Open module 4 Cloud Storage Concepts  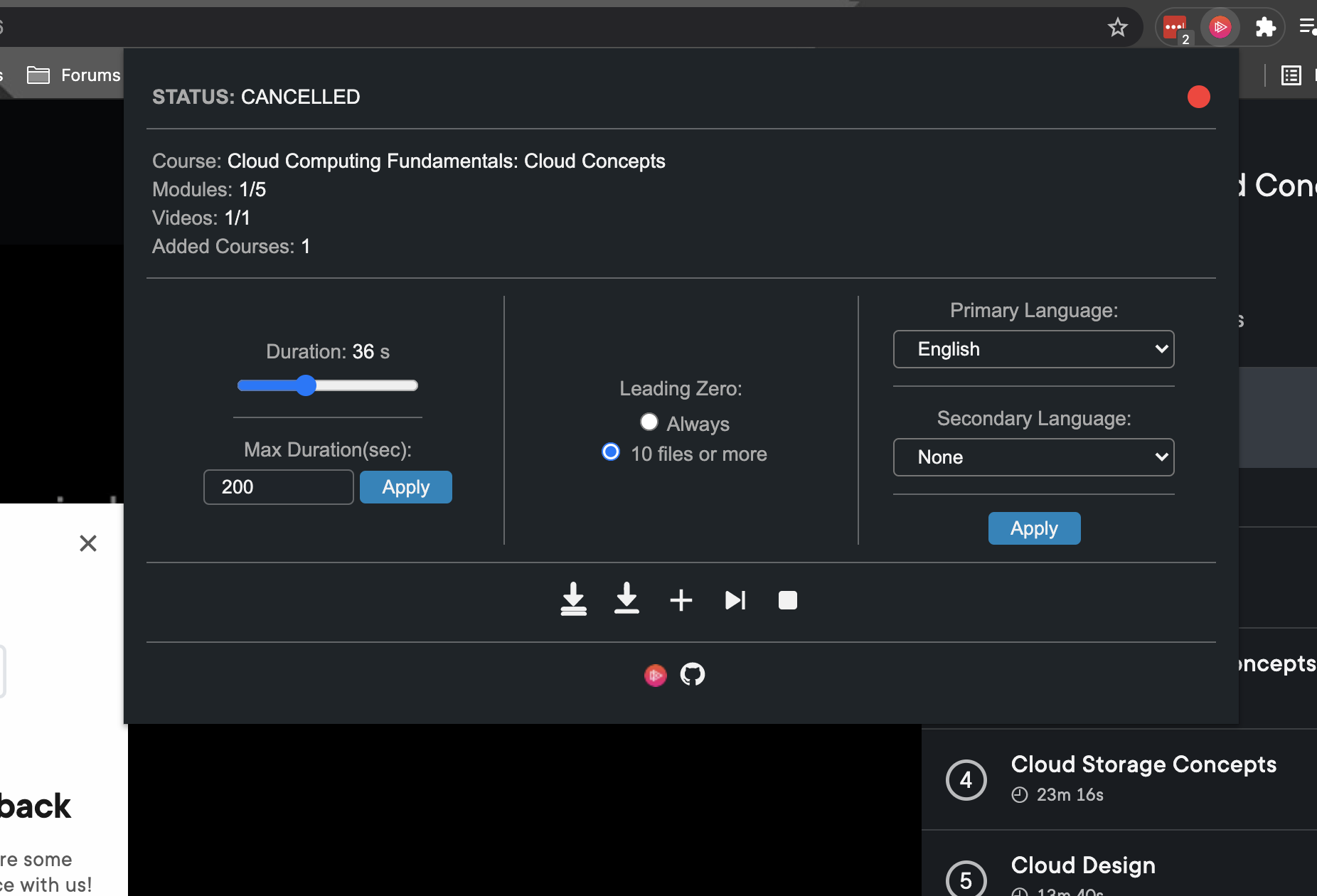tap(1119, 779)
